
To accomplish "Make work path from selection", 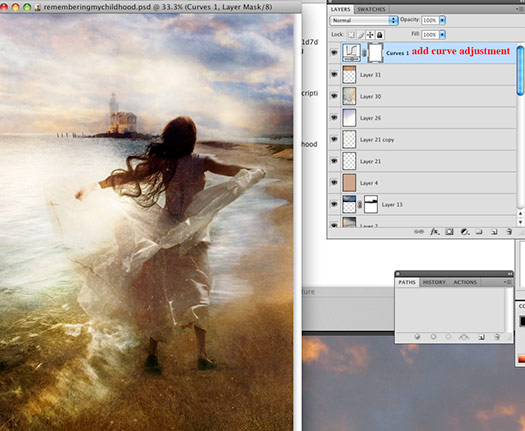I will [x=464, y=337].
